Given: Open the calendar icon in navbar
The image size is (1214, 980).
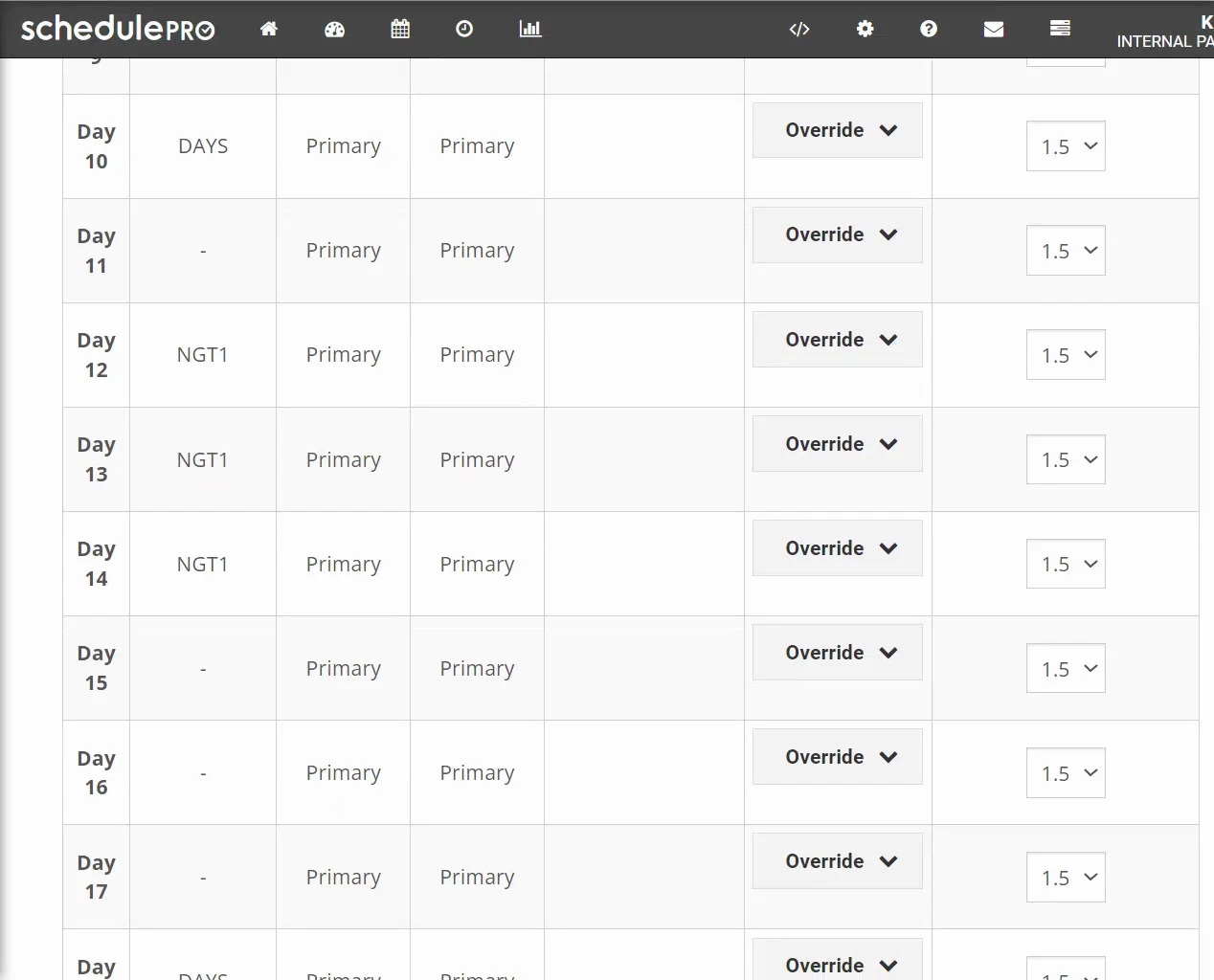Looking at the screenshot, I should 400,29.
